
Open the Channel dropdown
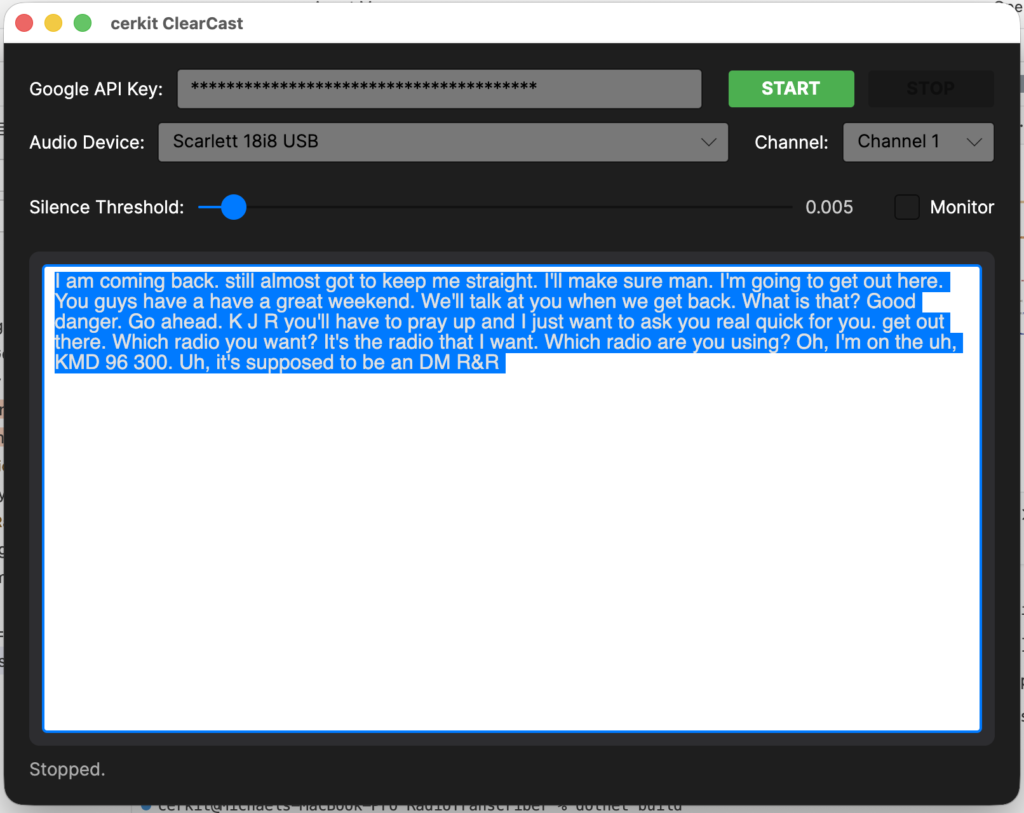[x=917, y=141]
